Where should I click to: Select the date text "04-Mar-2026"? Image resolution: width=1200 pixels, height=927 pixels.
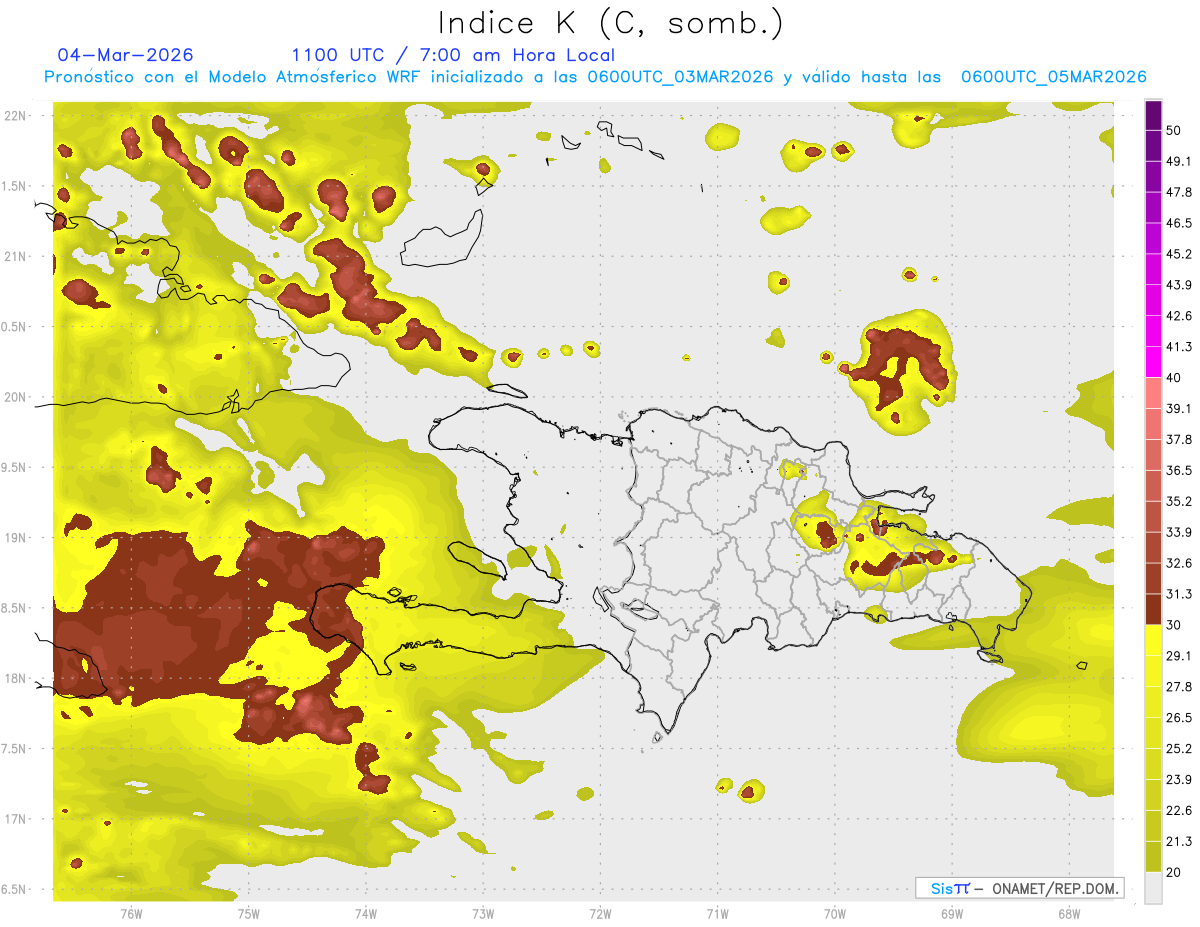coord(126,55)
